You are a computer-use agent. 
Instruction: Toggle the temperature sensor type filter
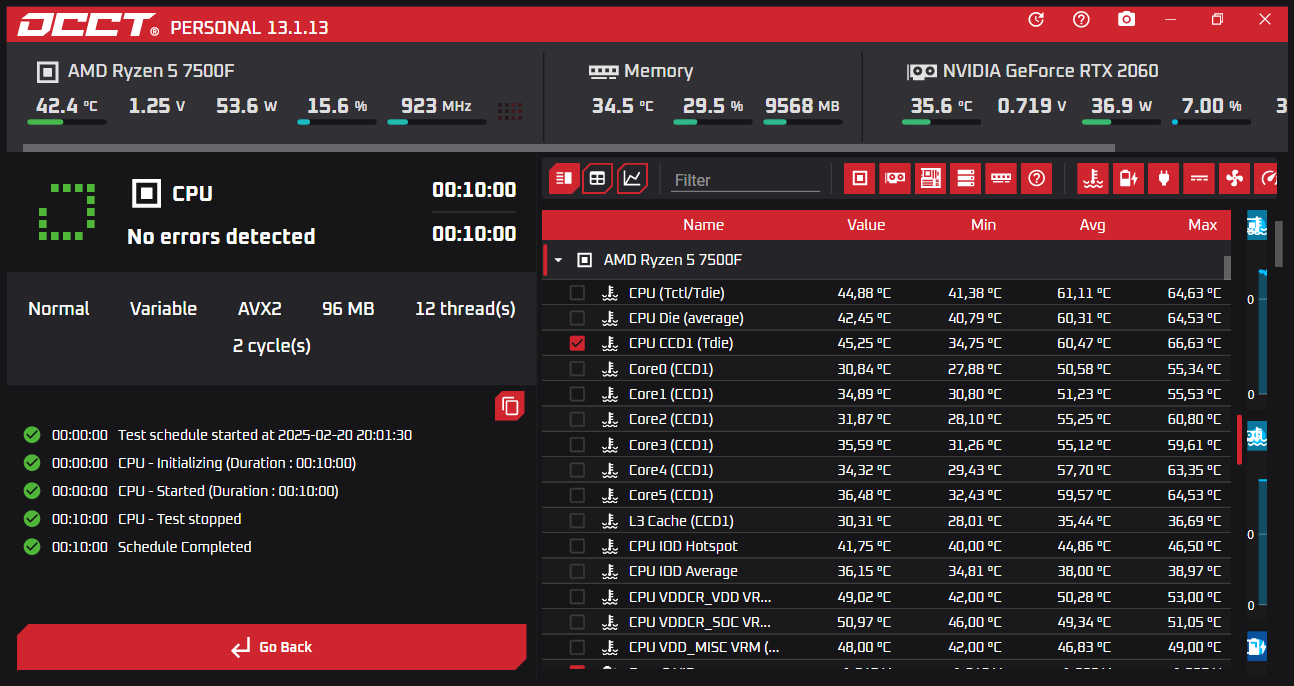pos(1093,179)
